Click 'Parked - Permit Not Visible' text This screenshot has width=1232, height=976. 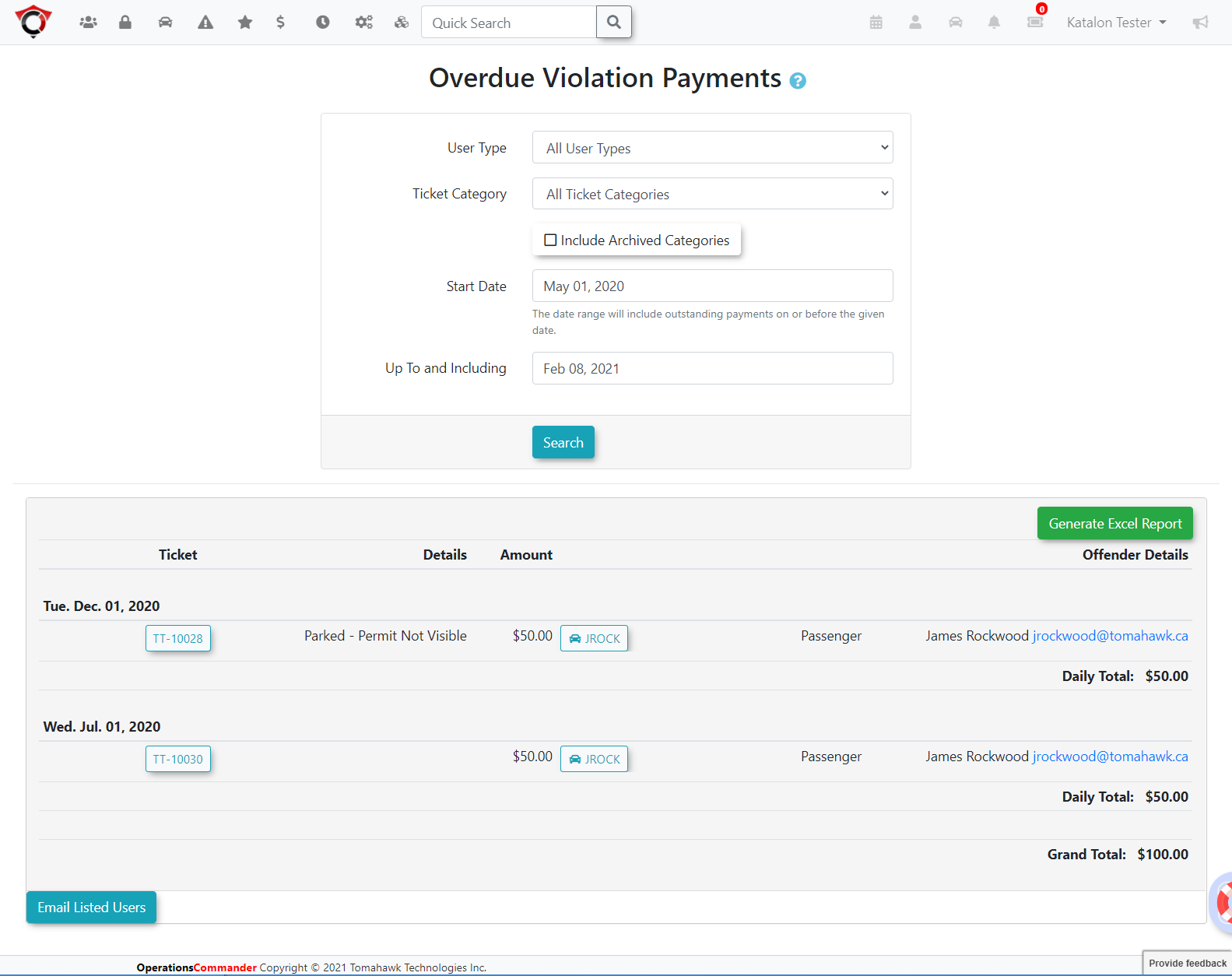(386, 636)
